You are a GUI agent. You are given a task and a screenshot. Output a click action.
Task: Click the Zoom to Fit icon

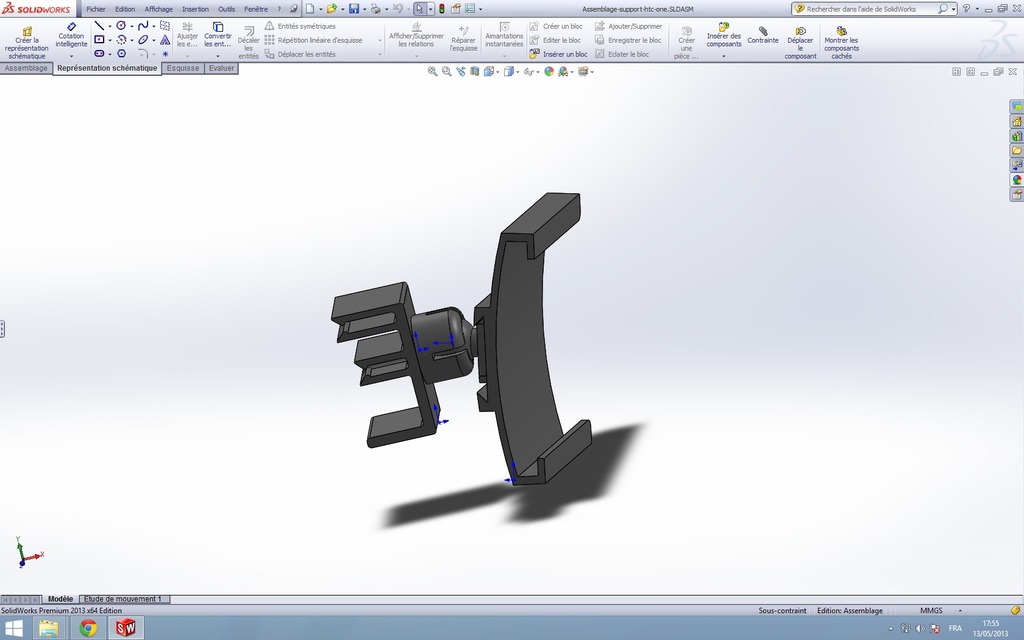pos(432,71)
